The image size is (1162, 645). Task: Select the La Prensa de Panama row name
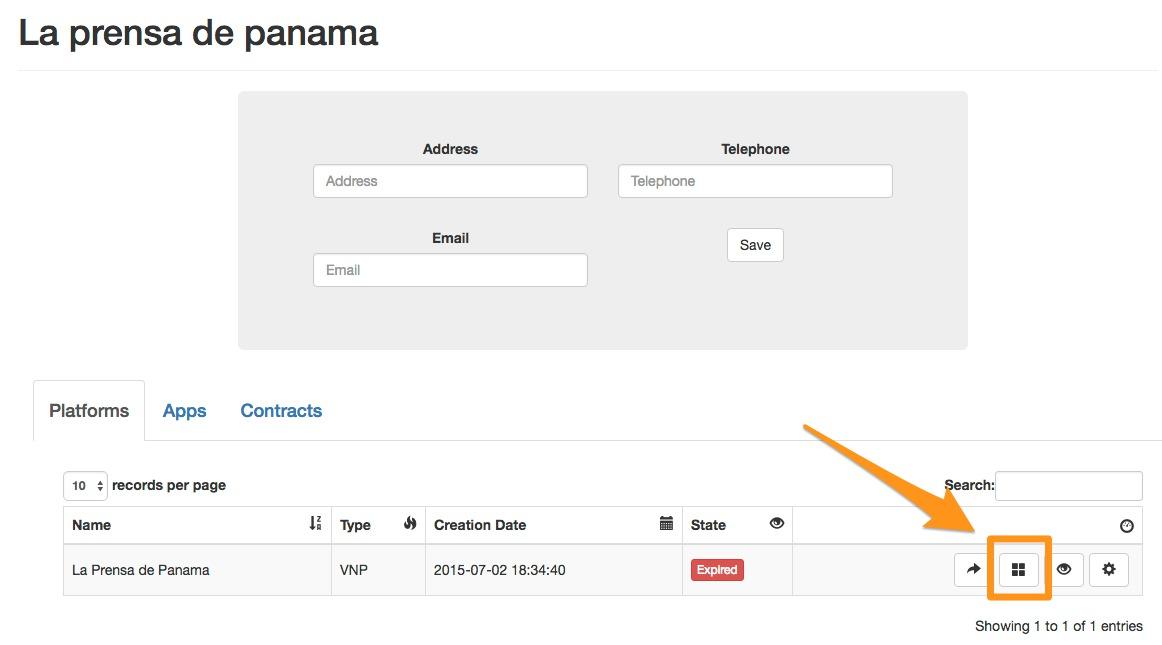pos(141,570)
